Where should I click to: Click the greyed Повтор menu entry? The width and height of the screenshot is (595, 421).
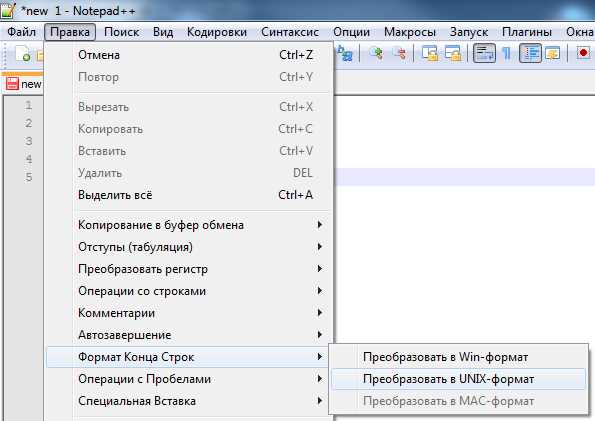[189, 77]
